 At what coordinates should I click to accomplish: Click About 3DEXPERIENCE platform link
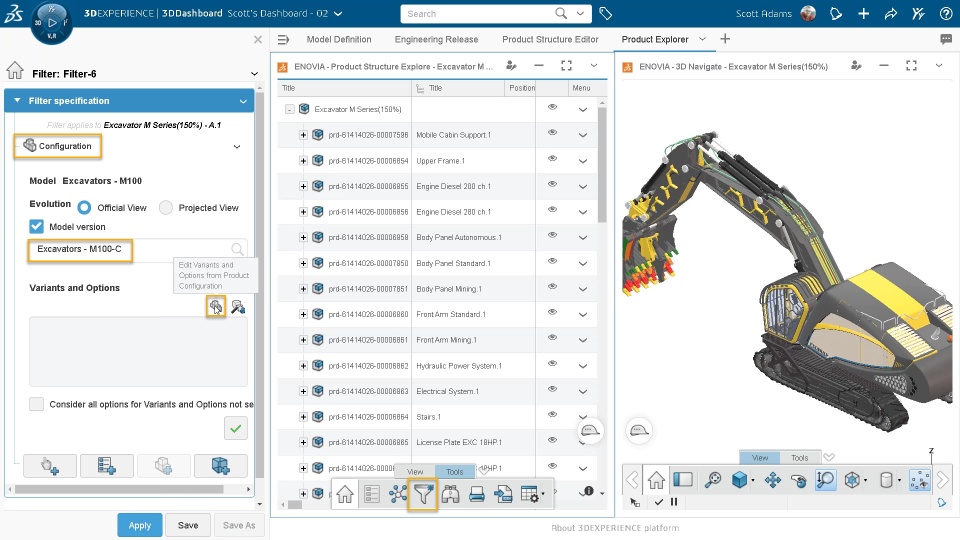[615, 528]
